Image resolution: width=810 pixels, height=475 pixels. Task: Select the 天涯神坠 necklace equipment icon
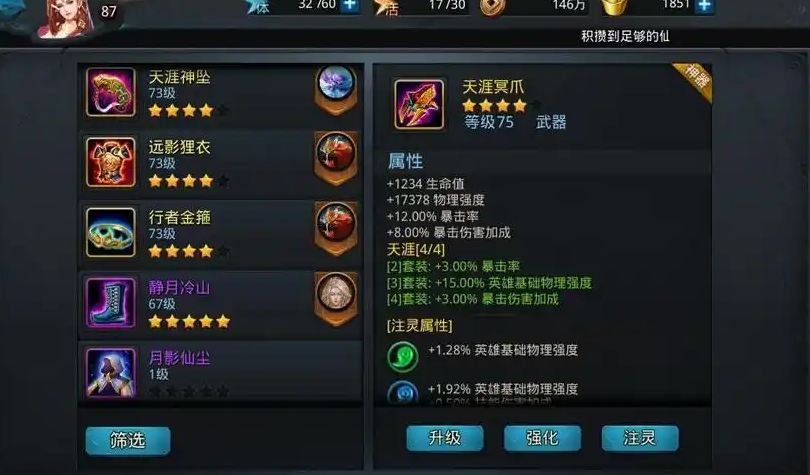pos(111,92)
